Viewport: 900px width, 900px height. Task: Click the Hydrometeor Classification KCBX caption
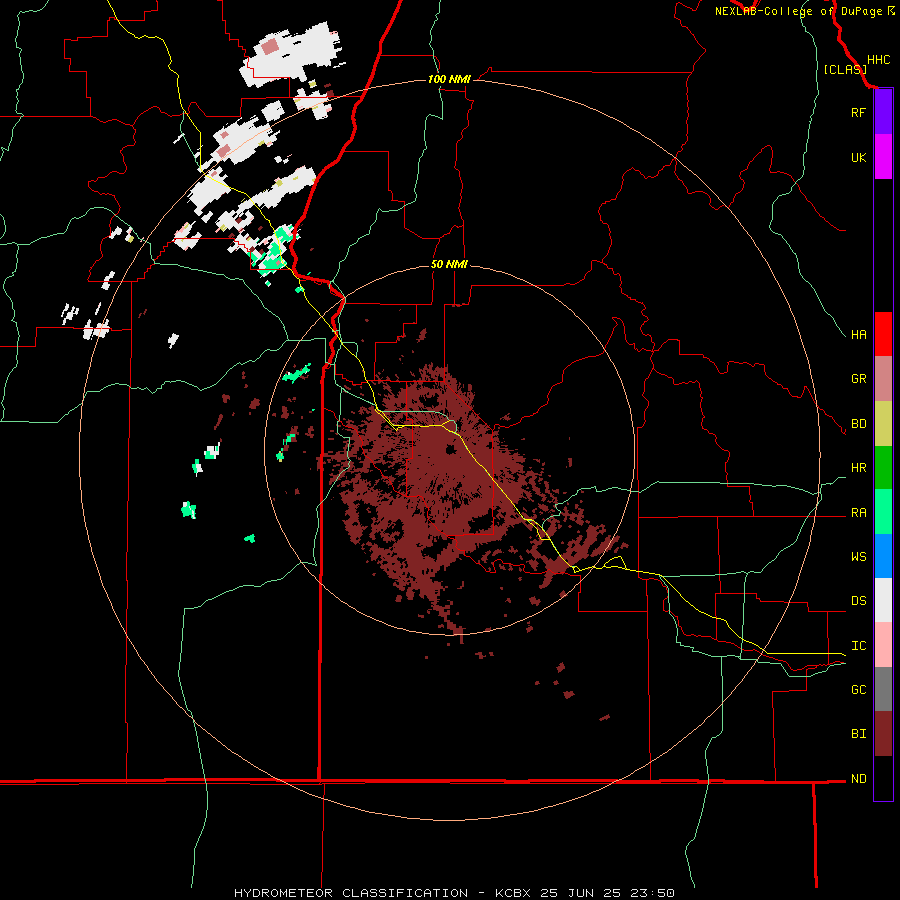pyautogui.click(x=454, y=893)
